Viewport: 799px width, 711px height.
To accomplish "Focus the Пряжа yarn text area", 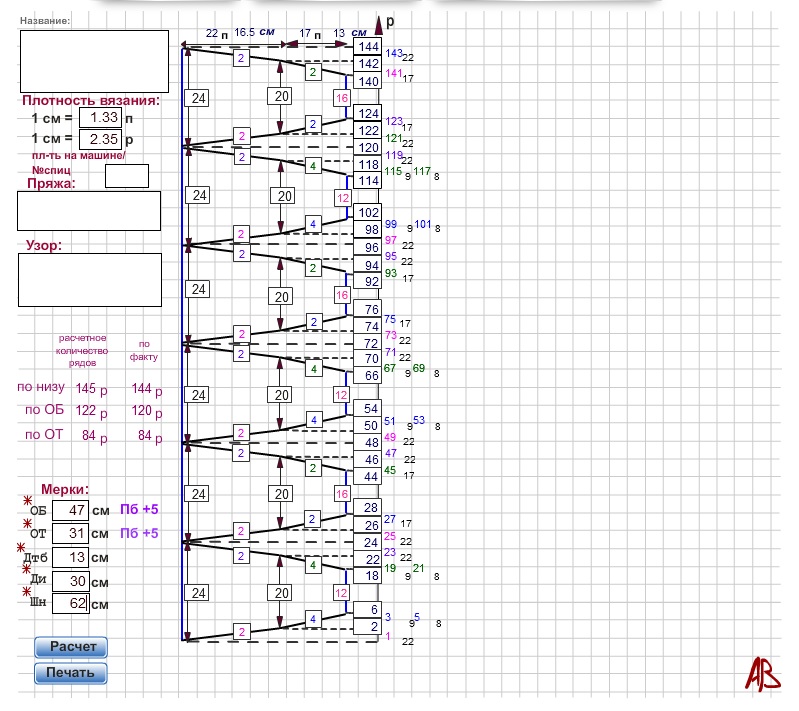I will pyautogui.click(x=89, y=211).
